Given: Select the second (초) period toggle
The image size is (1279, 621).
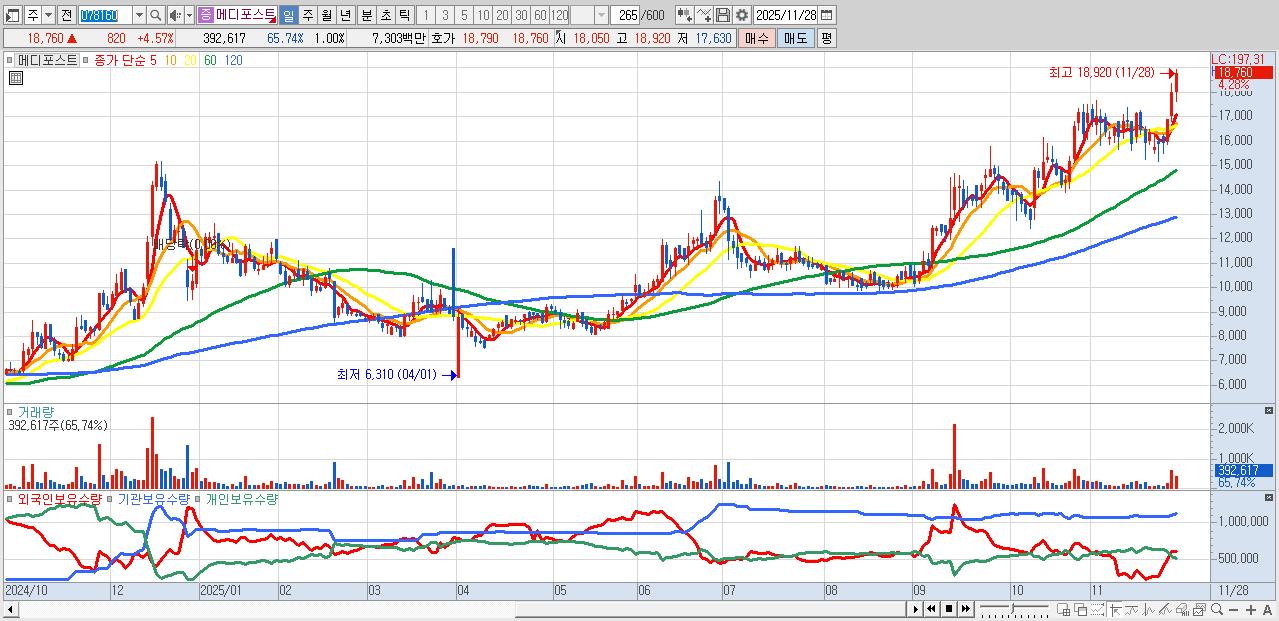Looking at the screenshot, I should pos(385,15).
